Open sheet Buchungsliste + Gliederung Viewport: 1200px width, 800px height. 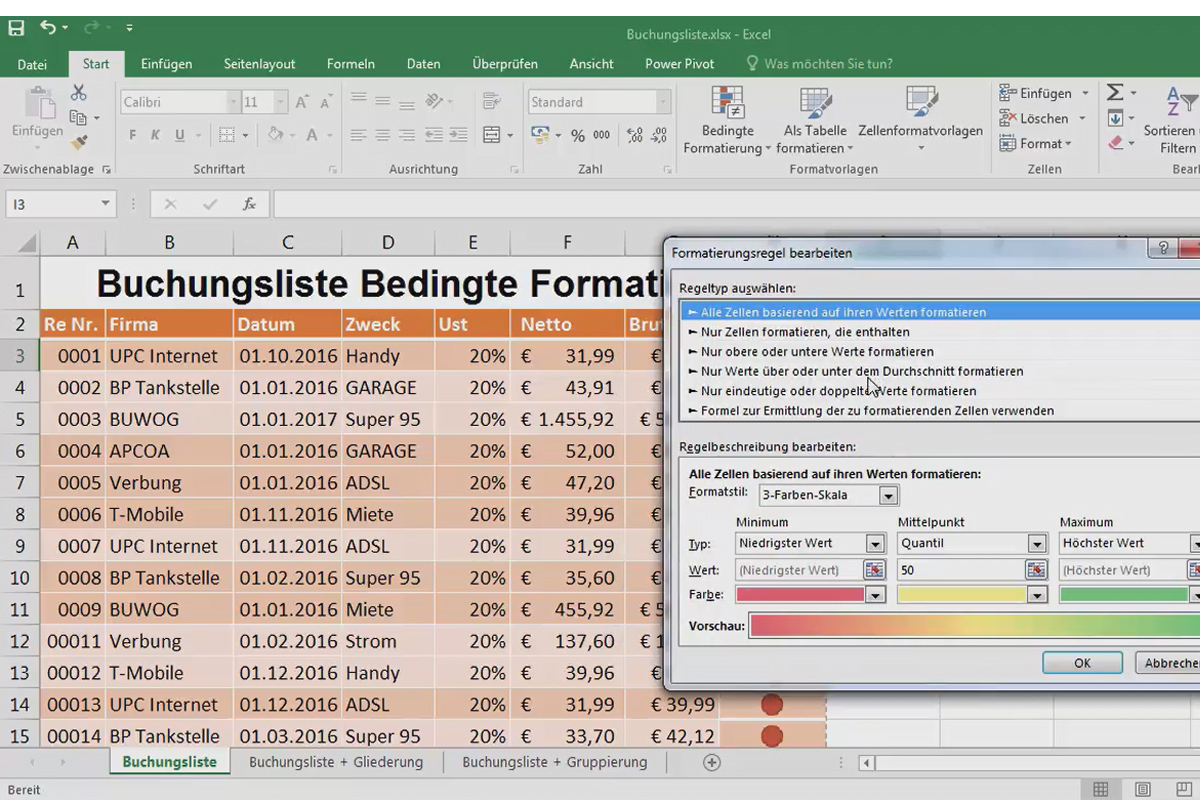click(336, 762)
